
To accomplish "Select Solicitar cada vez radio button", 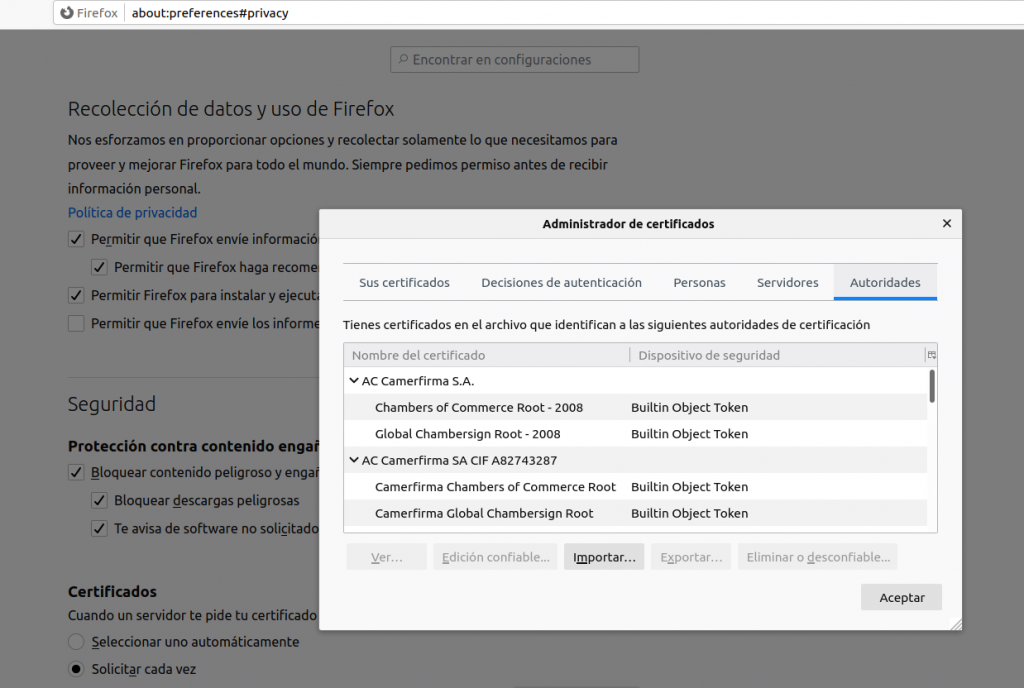I will click(x=76, y=669).
